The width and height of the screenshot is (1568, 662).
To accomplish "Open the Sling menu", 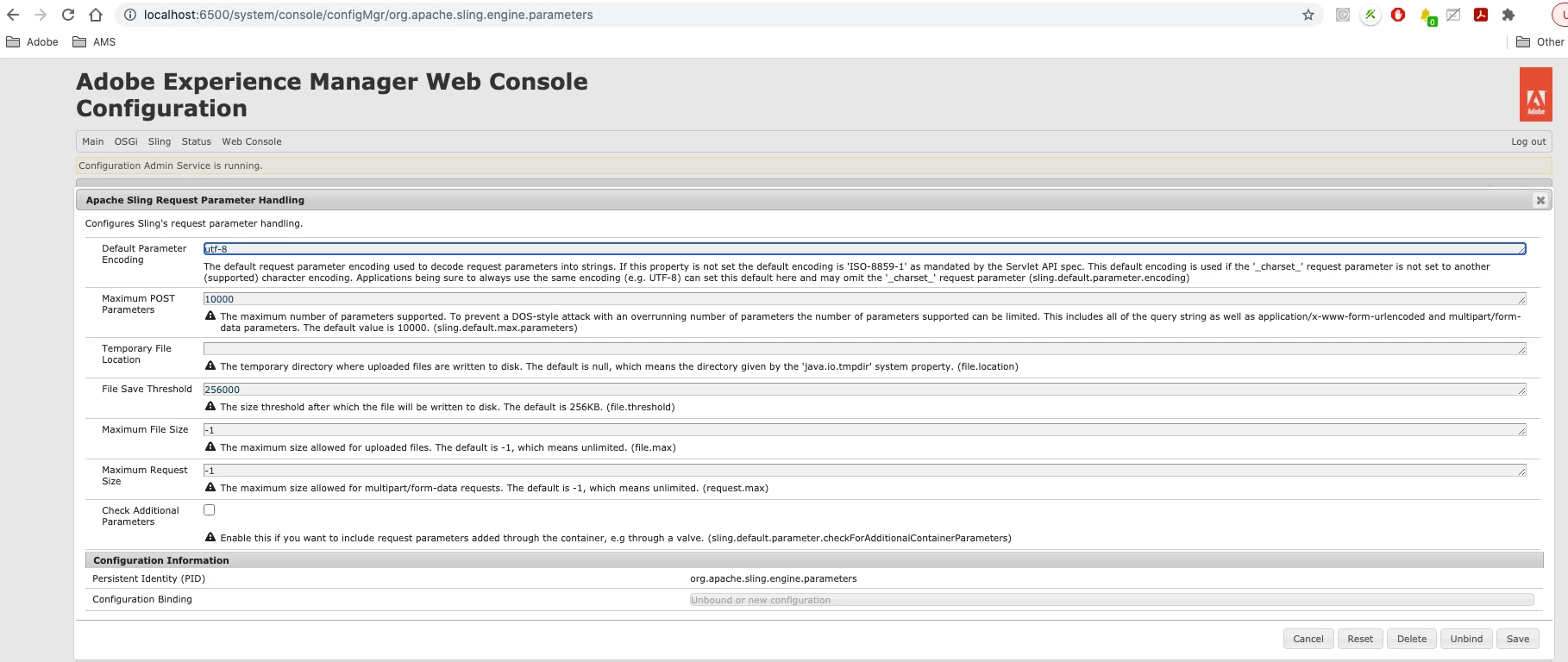I will click(x=160, y=141).
